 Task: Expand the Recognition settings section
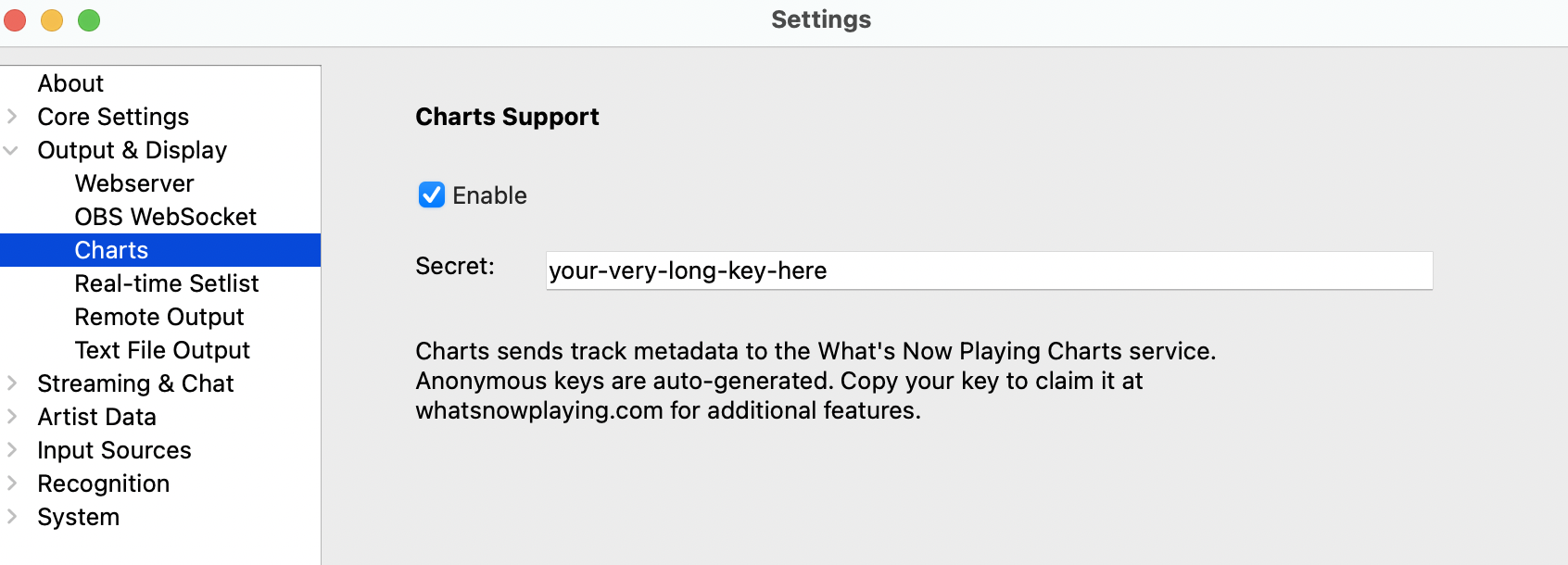tap(12, 483)
